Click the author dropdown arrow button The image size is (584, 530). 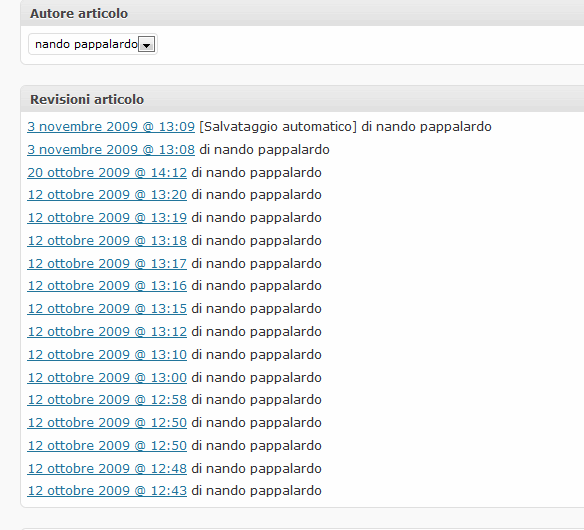147,45
